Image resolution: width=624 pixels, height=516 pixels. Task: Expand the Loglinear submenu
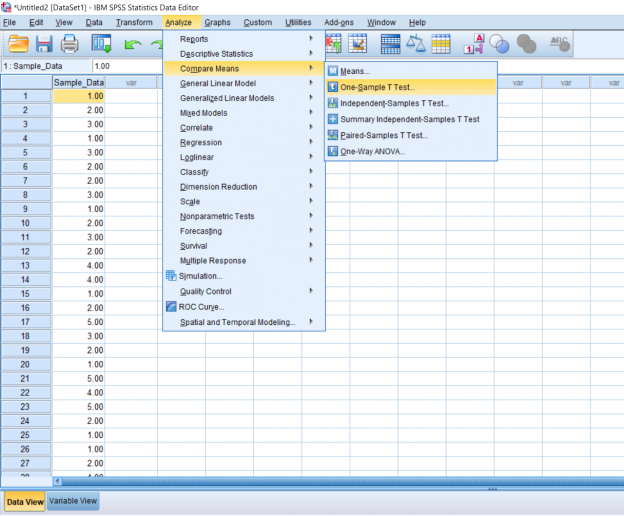tap(244, 157)
